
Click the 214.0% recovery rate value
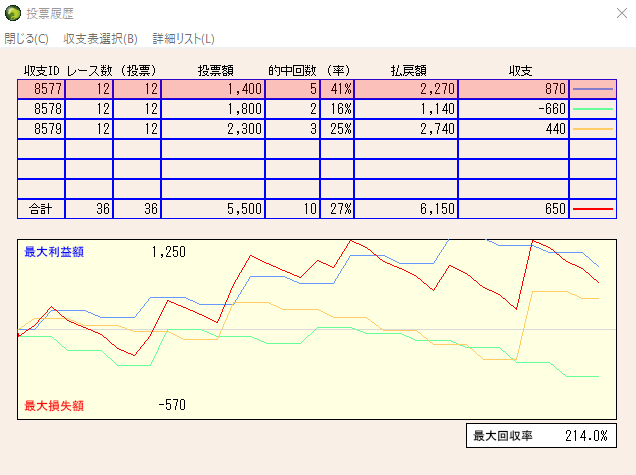coord(587,436)
